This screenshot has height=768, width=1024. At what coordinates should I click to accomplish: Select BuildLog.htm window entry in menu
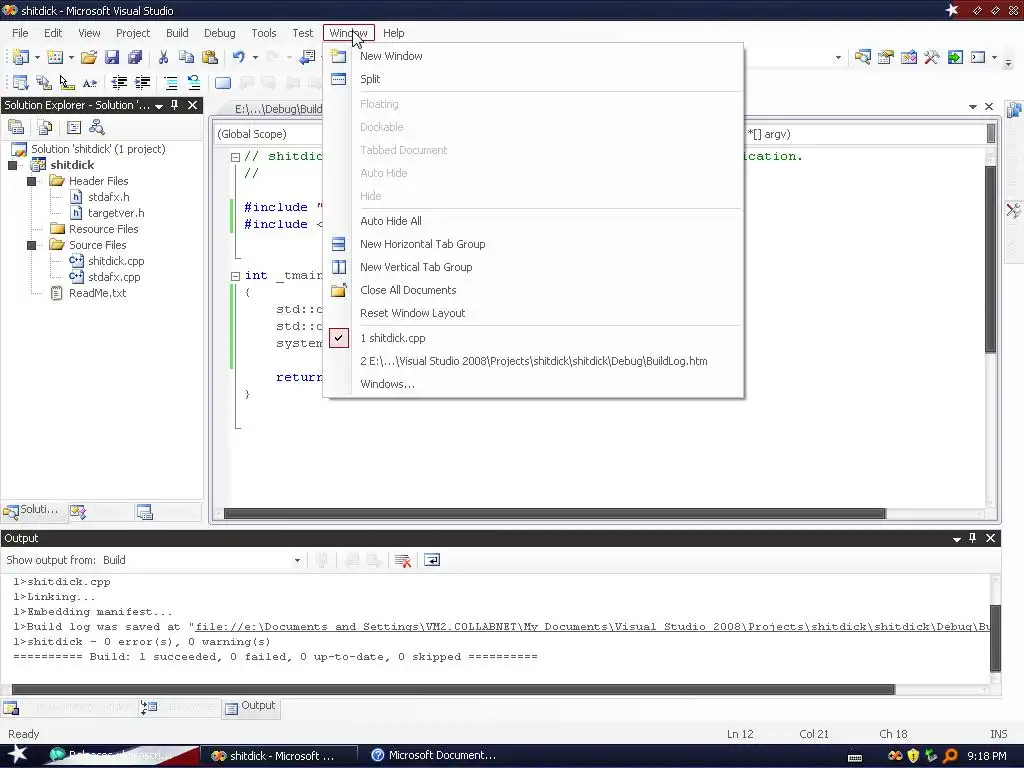click(x=534, y=361)
